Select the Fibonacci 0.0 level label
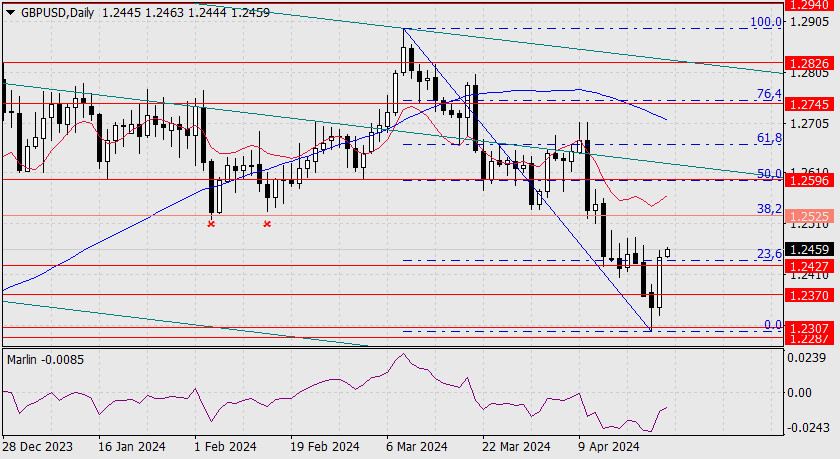The width and height of the screenshot is (840, 459). click(773, 325)
